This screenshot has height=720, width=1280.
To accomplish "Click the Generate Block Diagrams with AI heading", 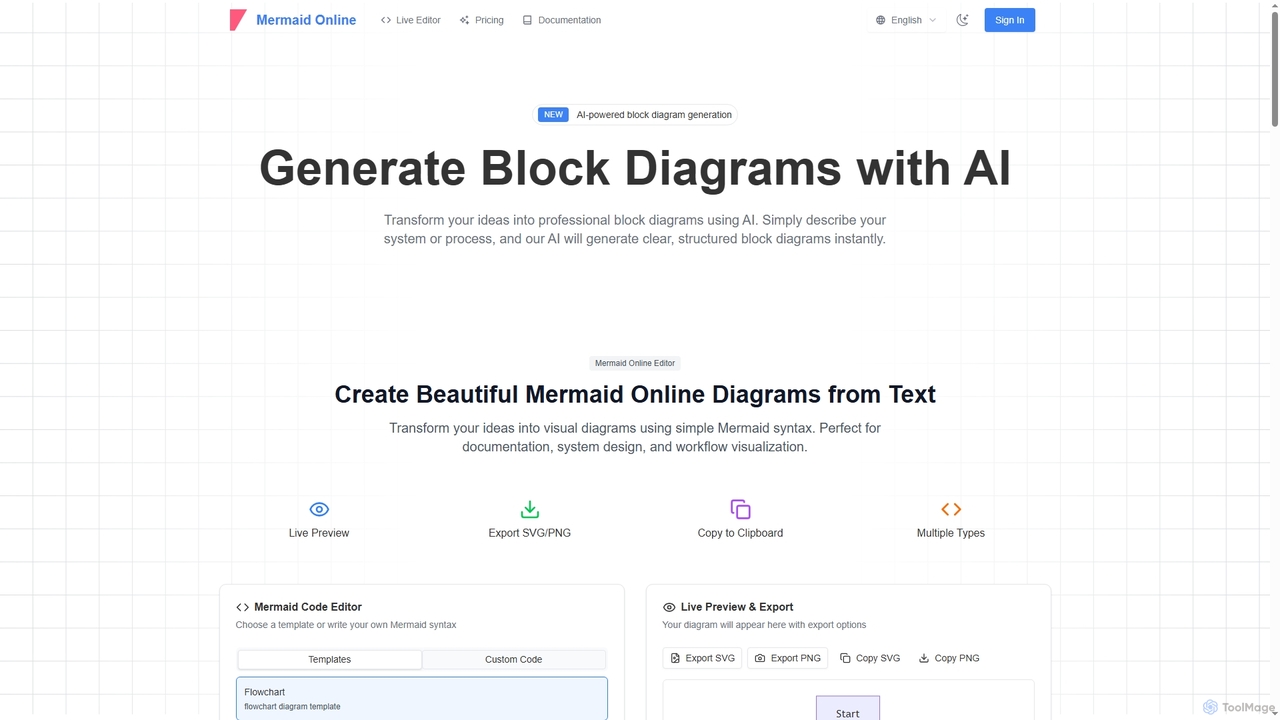I will [x=635, y=168].
